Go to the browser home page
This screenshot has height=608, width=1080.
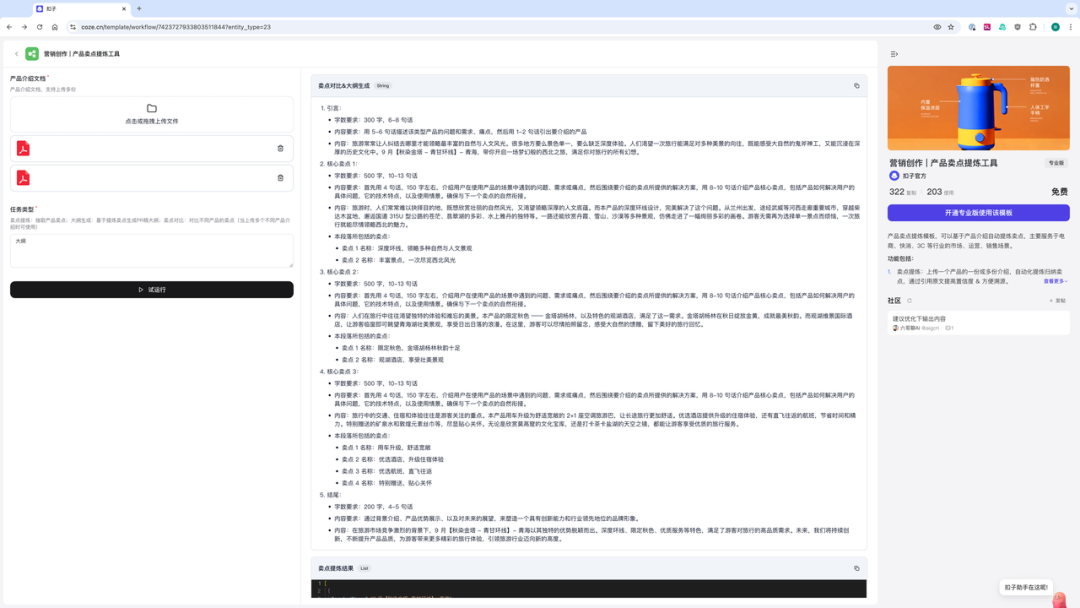pos(54,28)
